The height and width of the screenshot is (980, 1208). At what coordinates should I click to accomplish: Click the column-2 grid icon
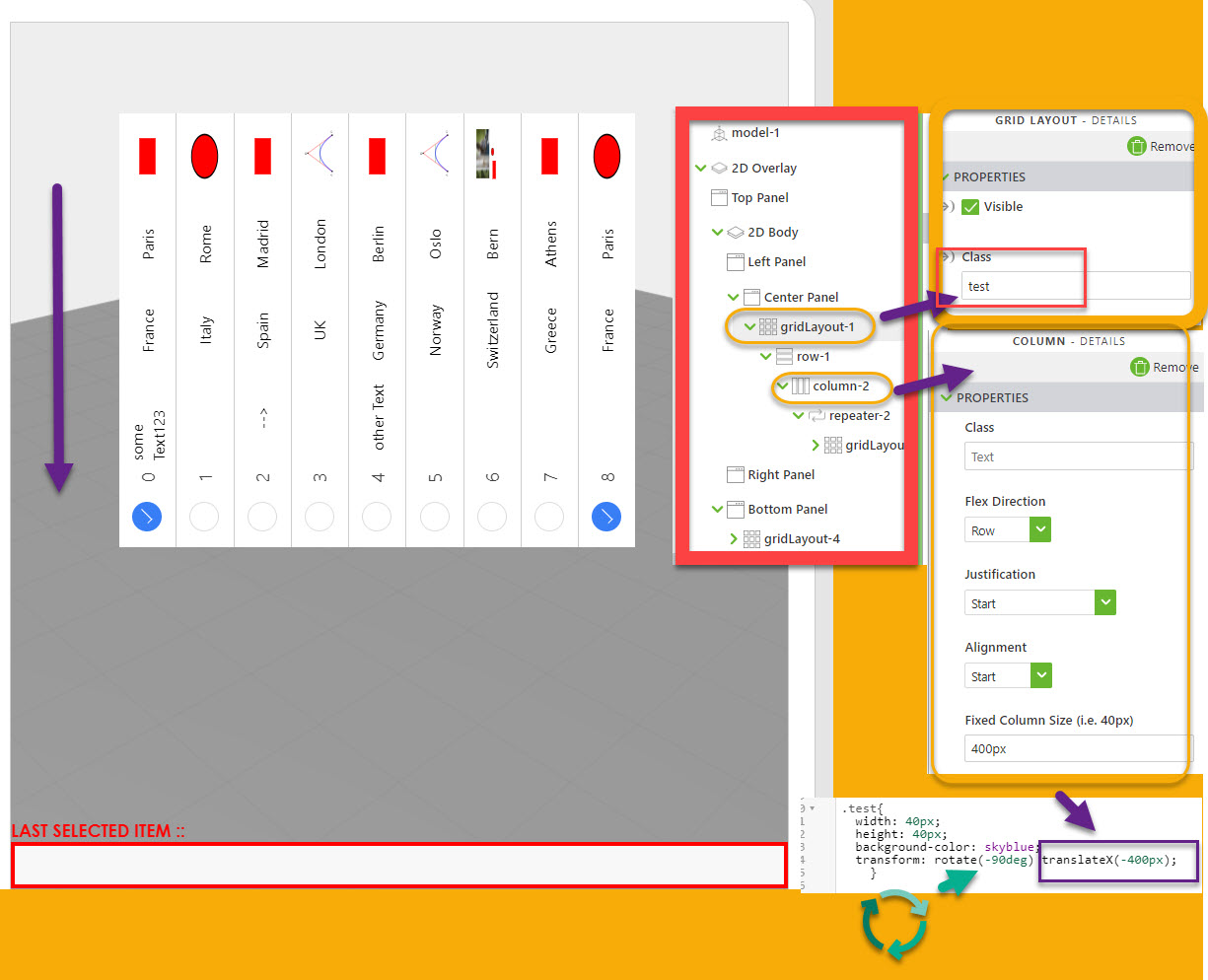pyautogui.click(x=800, y=385)
